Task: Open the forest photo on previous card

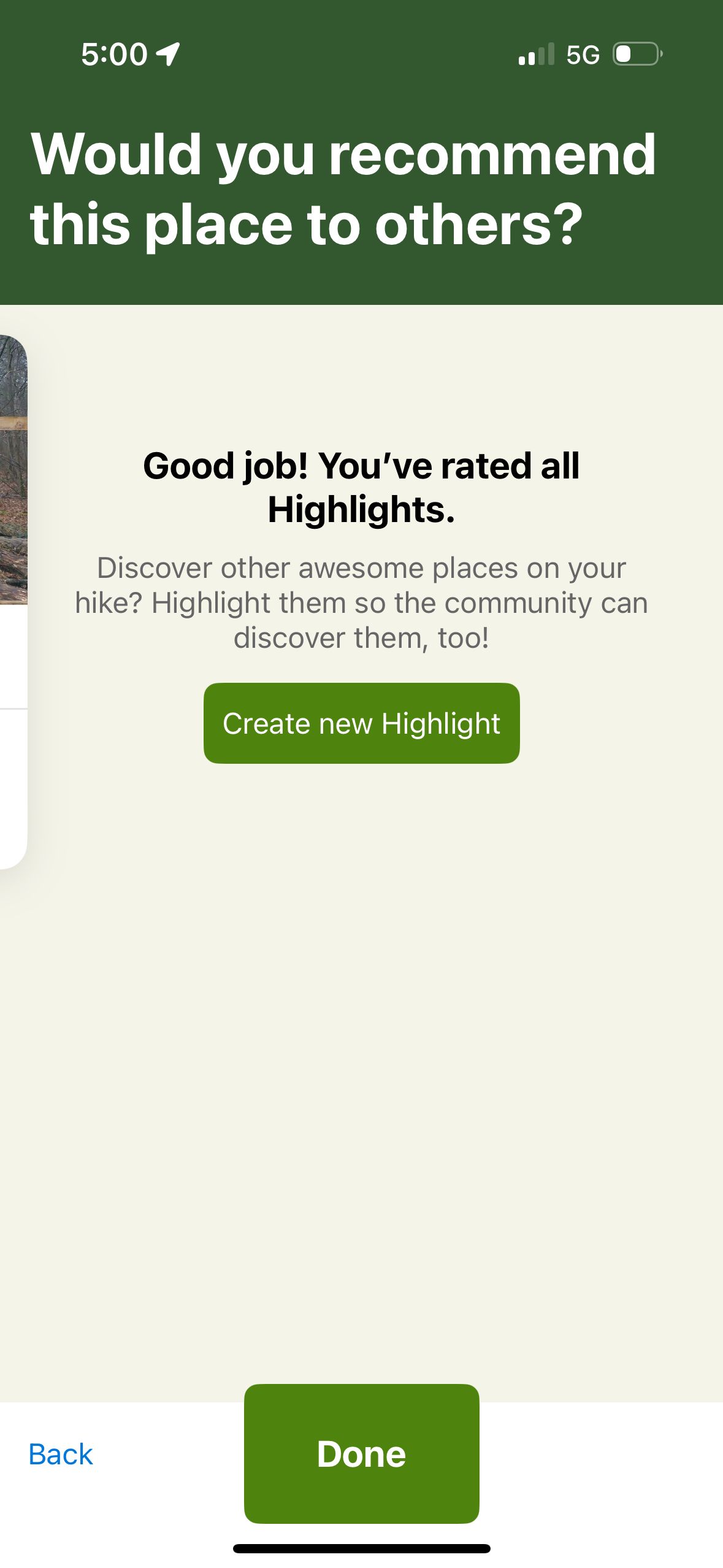Action: pos(13,470)
